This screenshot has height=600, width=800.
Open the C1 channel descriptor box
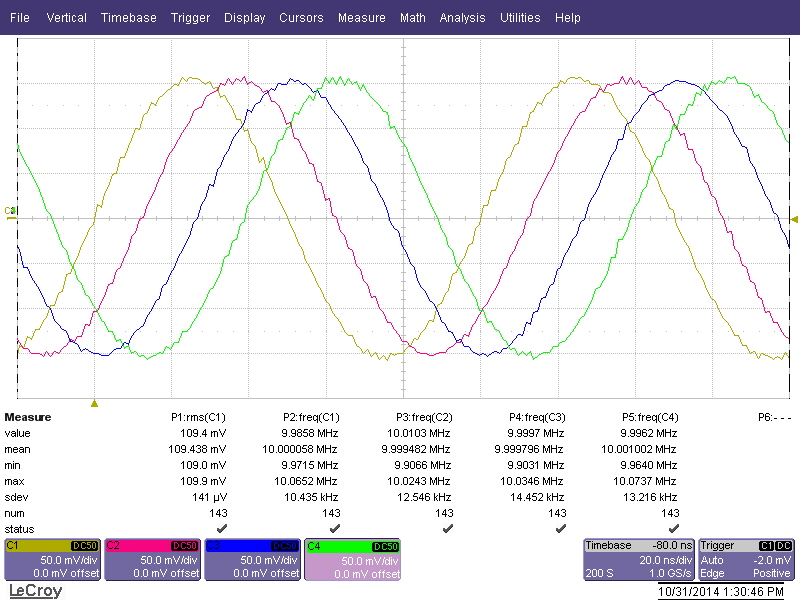tap(53, 560)
